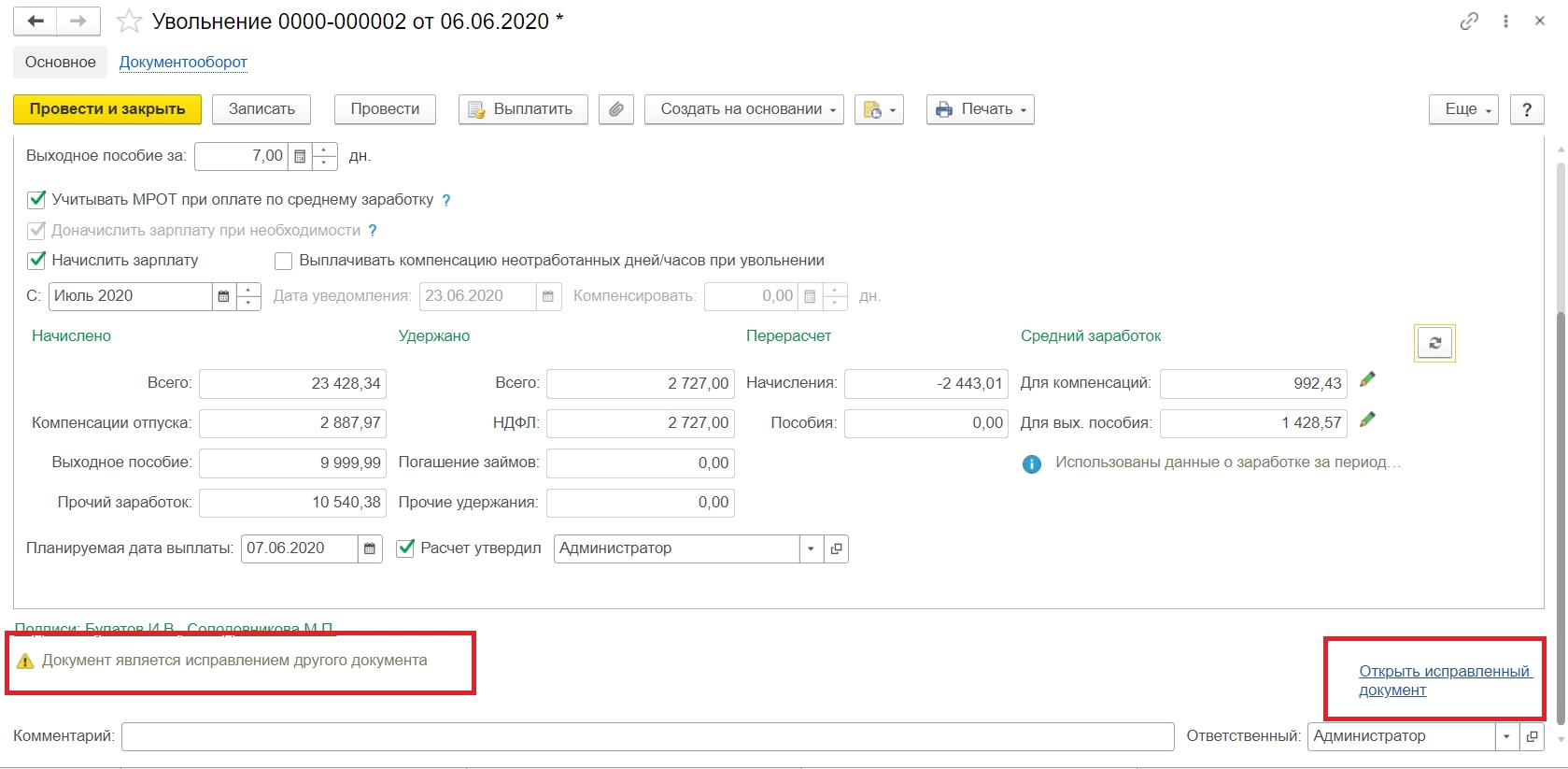The height and width of the screenshot is (769, 1568).
Task: Click the MROT help question mark
Action: (x=446, y=200)
